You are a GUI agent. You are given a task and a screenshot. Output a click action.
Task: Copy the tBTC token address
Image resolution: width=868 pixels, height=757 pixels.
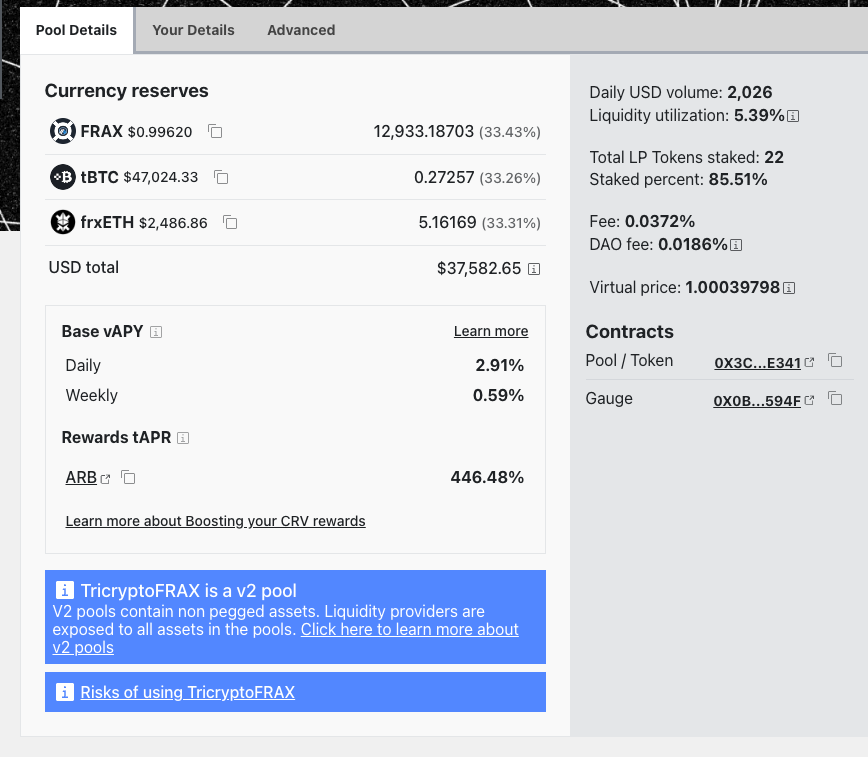pyautogui.click(x=221, y=177)
